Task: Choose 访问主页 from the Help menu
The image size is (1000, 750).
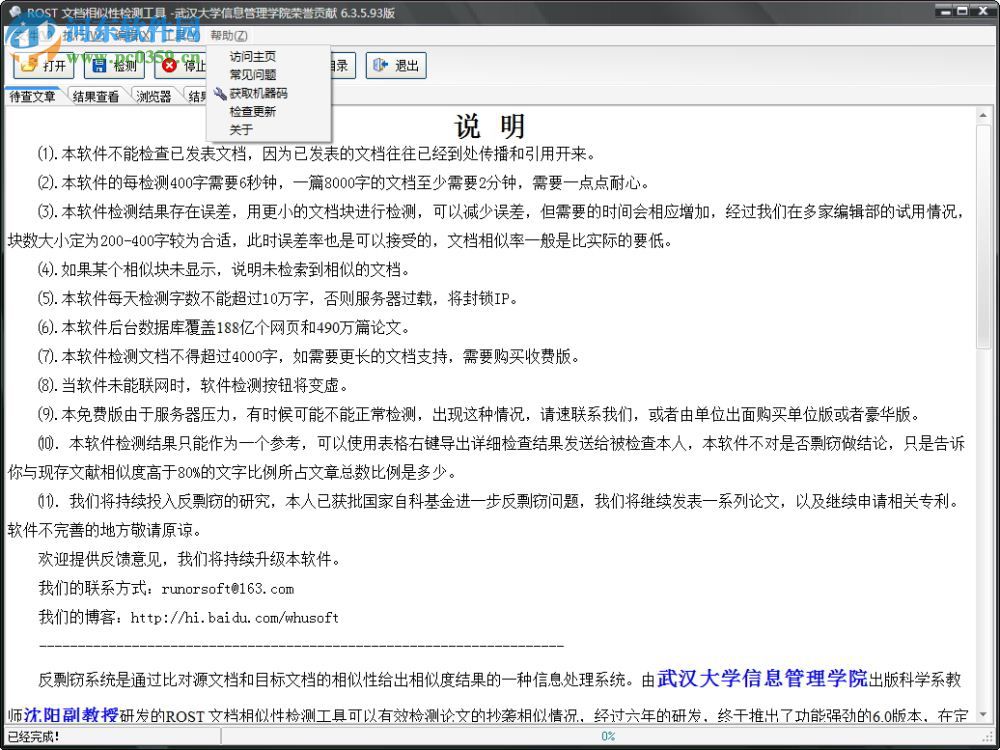Action: pyautogui.click(x=252, y=57)
